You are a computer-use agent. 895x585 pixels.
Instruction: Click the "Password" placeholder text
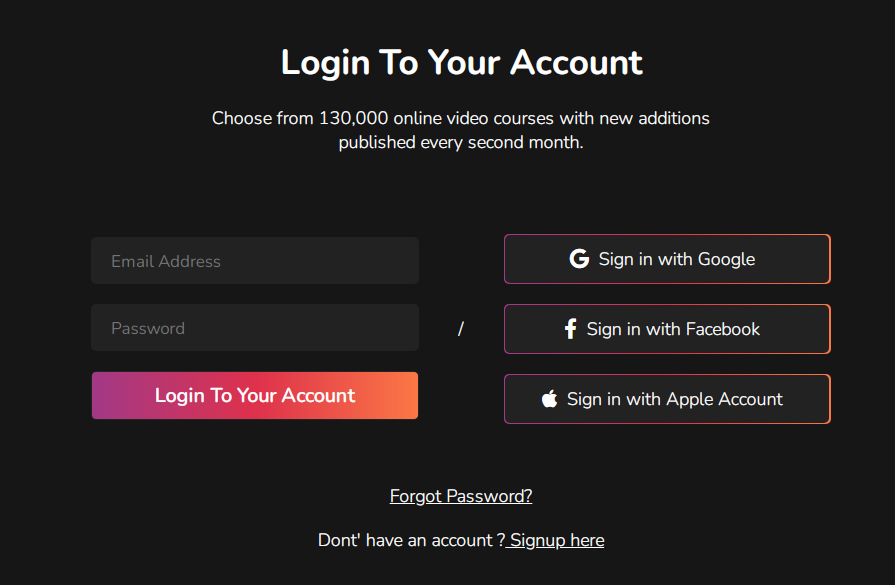[148, 328]
